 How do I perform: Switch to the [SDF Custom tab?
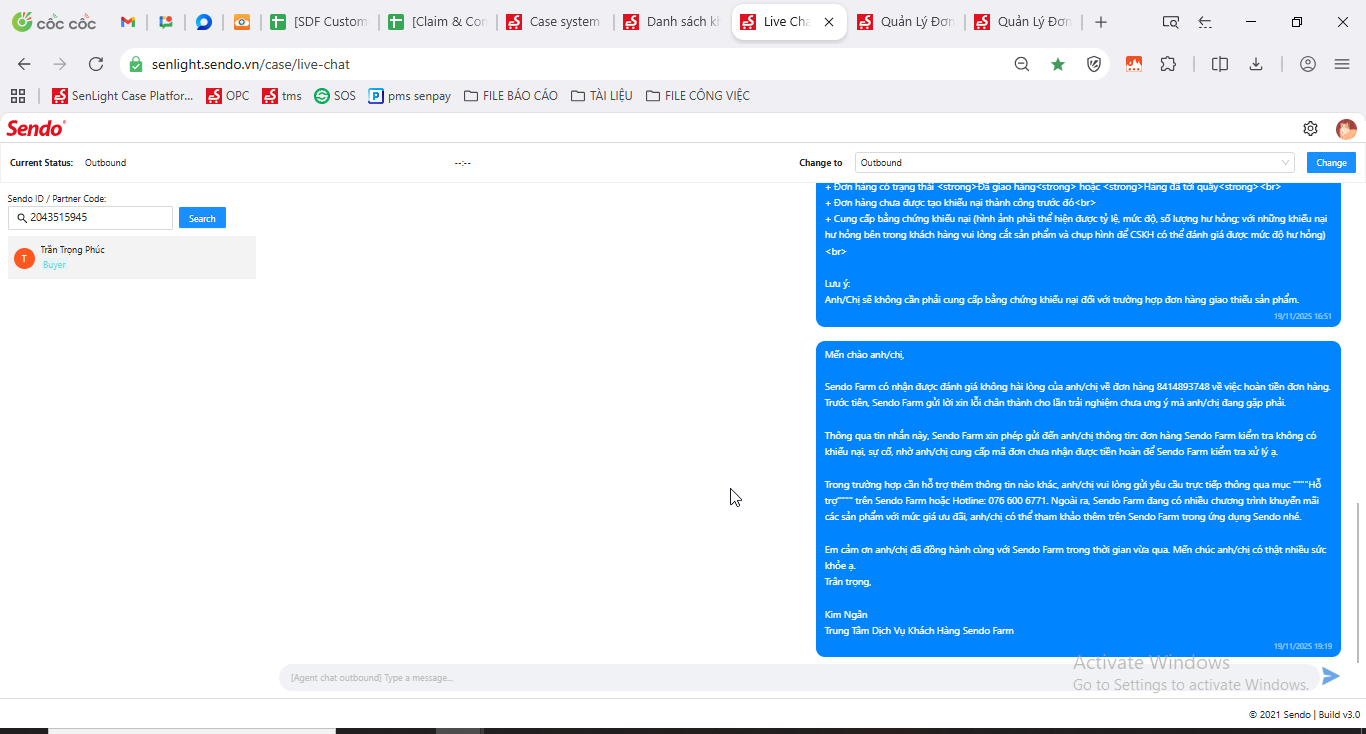(x=320, y=22)
